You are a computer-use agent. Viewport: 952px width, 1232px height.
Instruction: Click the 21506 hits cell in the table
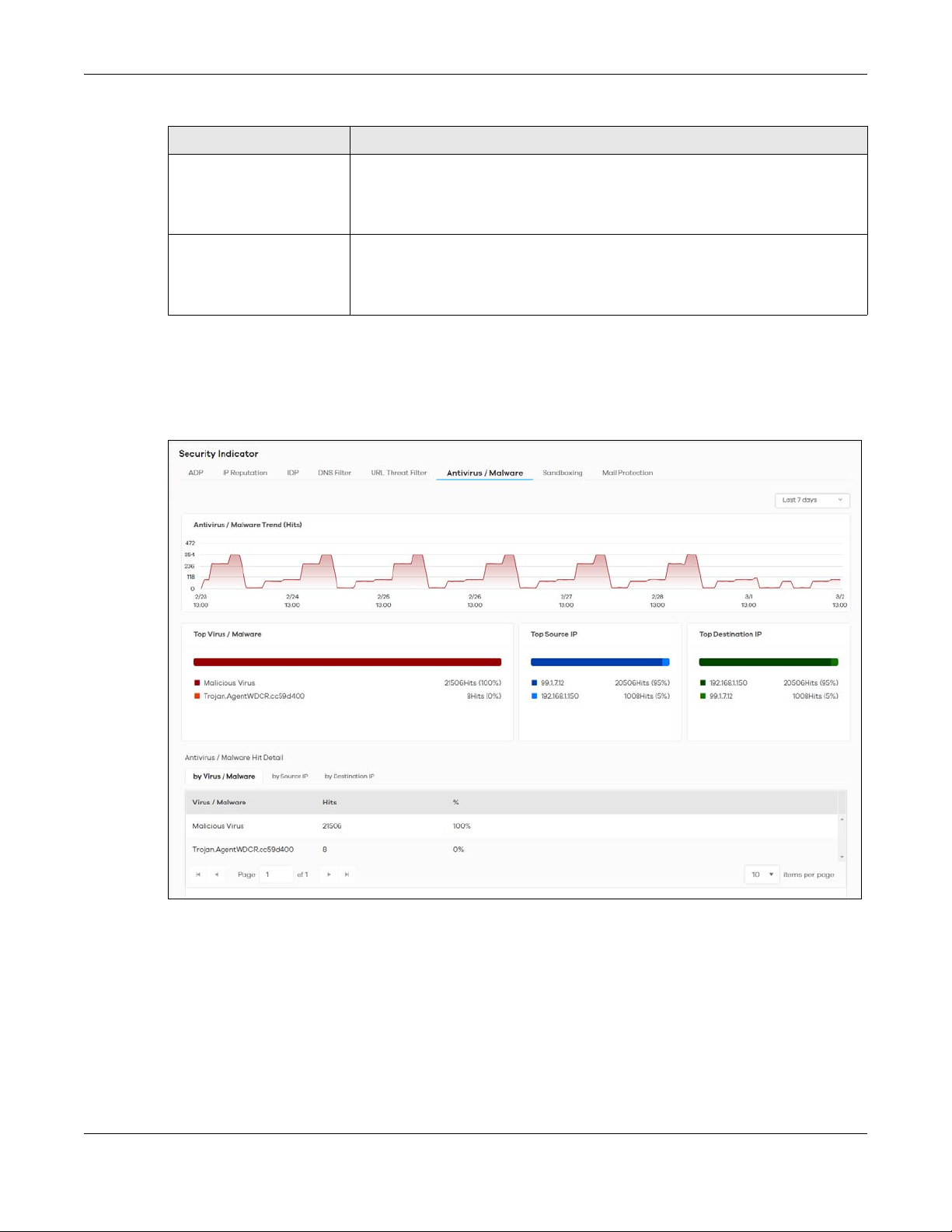(x=333, y=826)
